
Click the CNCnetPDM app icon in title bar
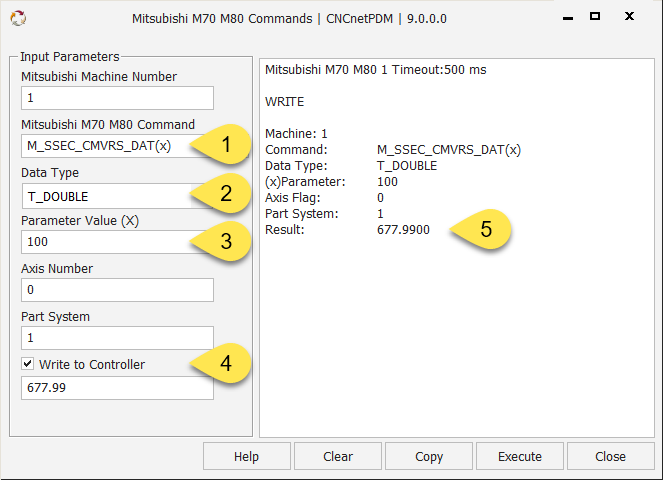click(x=18, y=18)
